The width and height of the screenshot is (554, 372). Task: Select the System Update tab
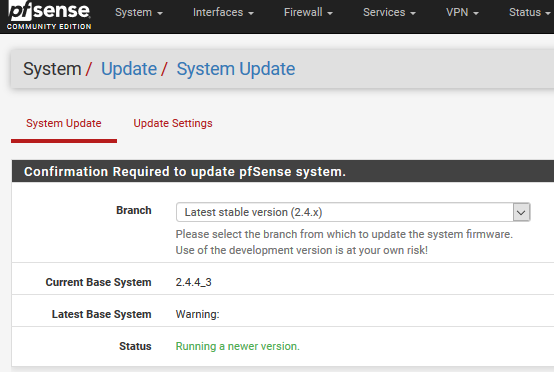click(x=64, y=123)
